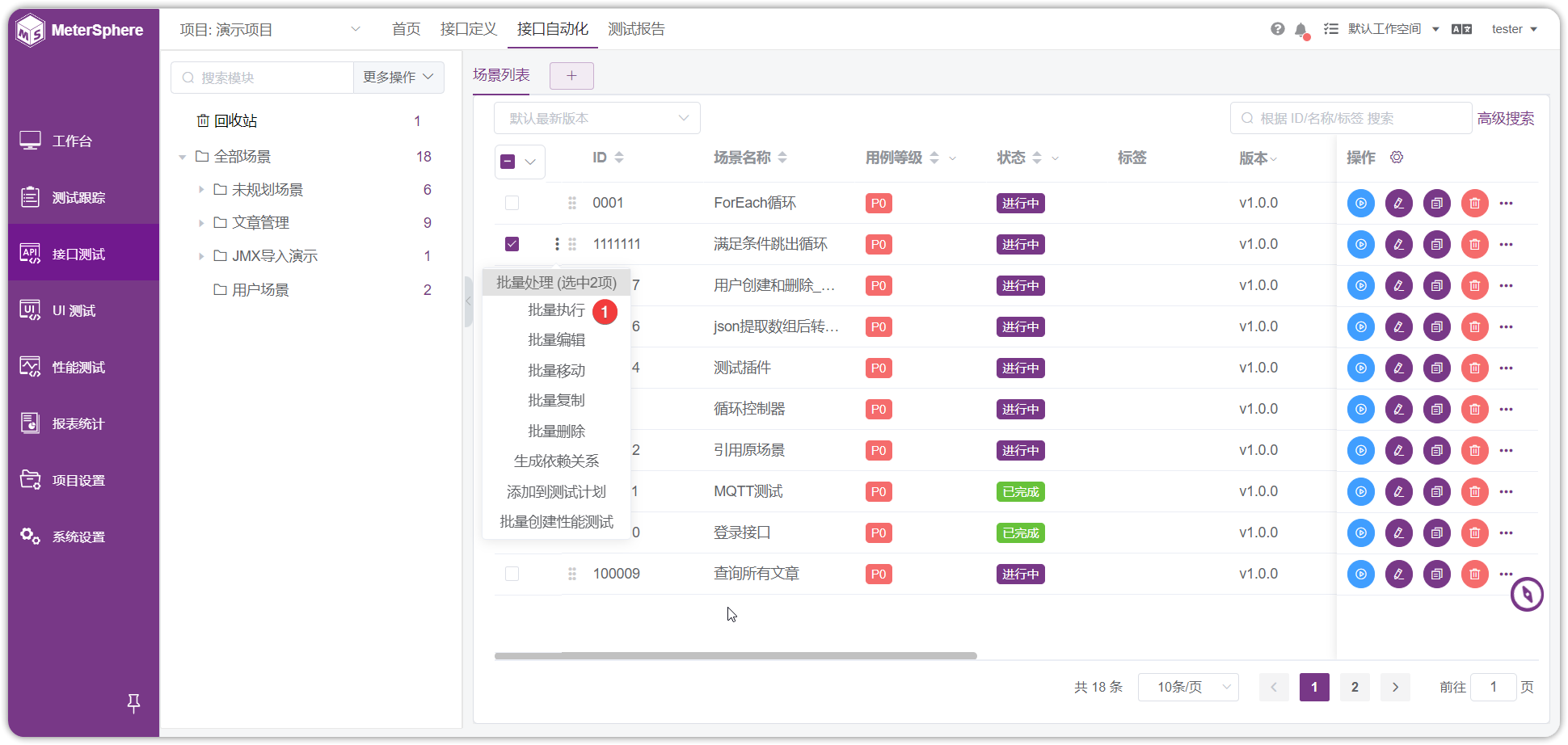Focus the 搜索模块 module search field
Image resolution: width=1568 pixels, height=745 pixels.
tap(262, 78)
